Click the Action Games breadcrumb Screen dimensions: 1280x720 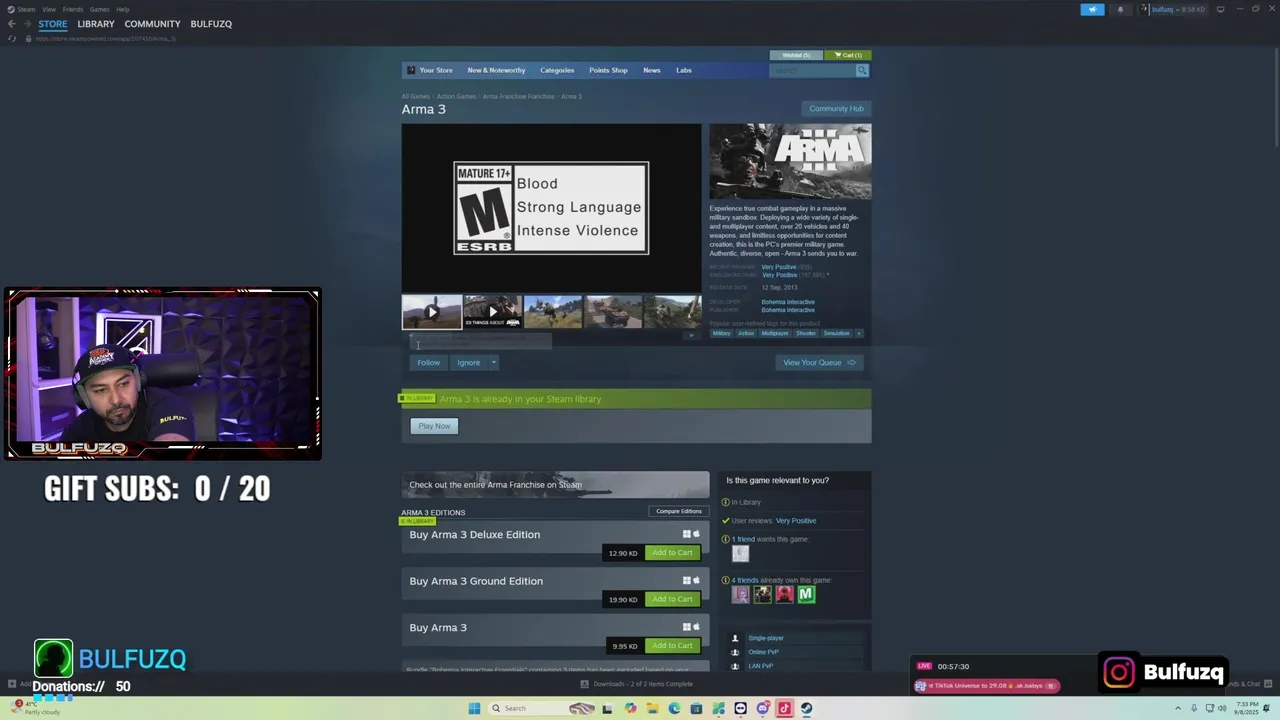(x=456, y=97)
